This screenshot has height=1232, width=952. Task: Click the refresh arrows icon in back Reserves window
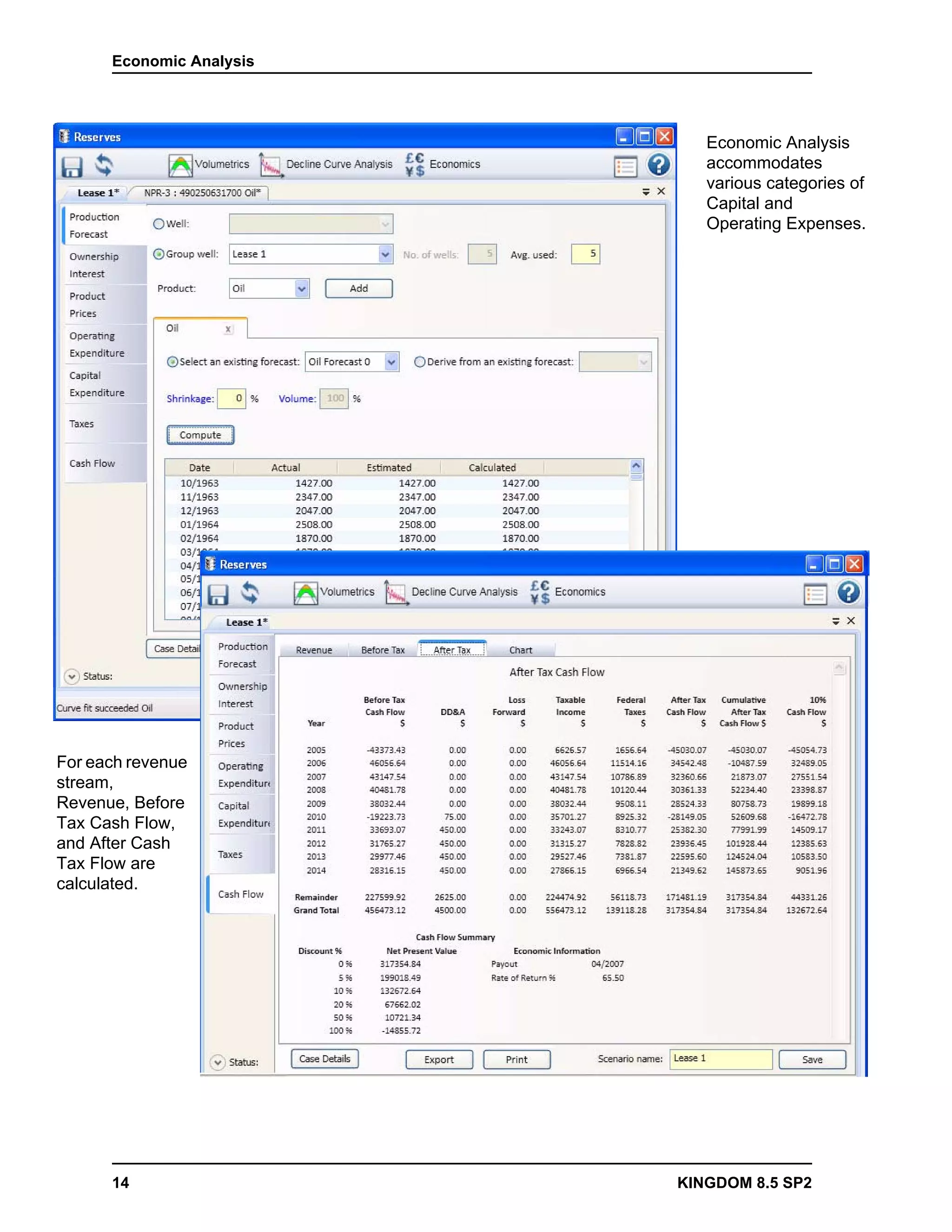(103, 166)
